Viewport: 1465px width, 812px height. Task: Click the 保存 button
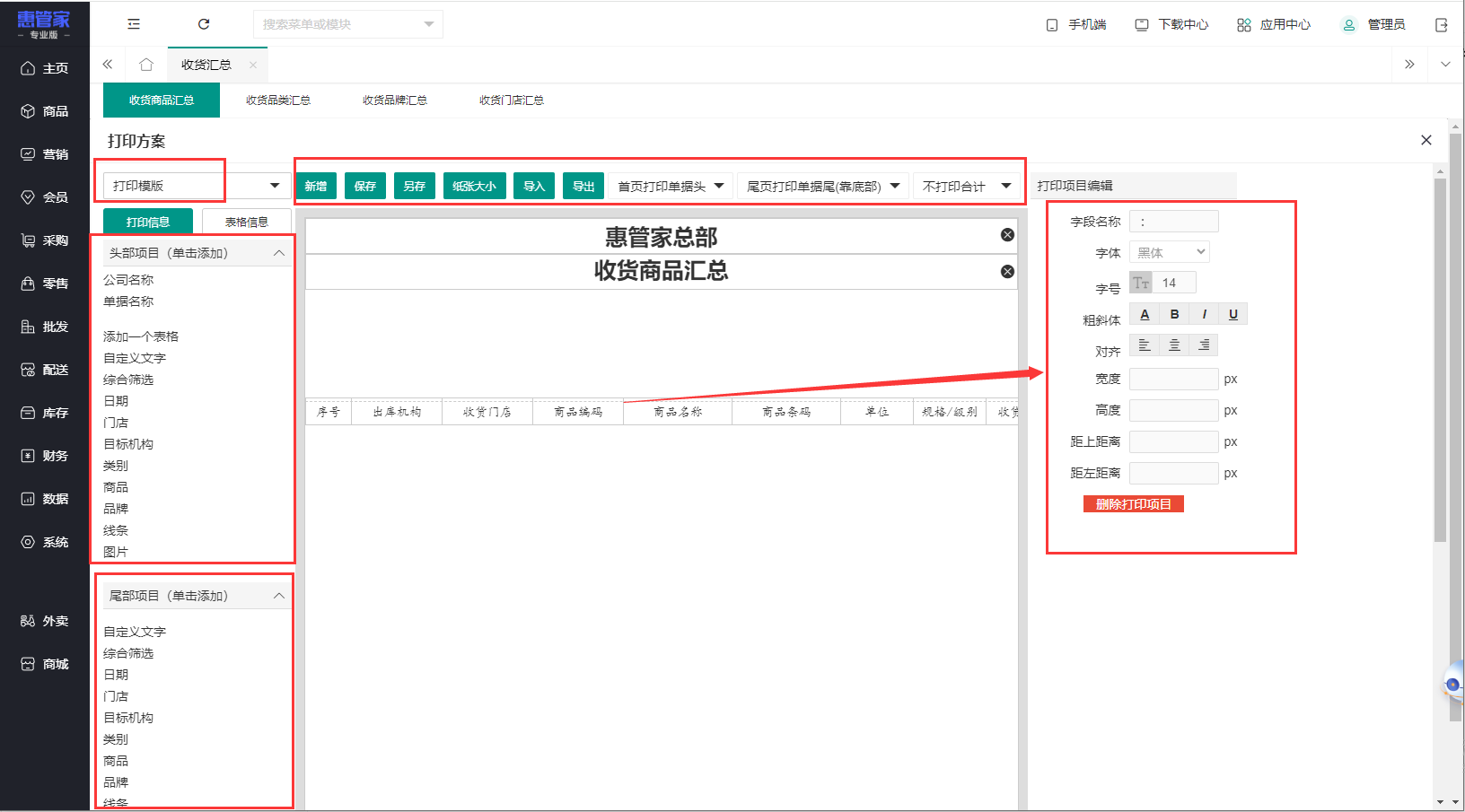(365, 186)
